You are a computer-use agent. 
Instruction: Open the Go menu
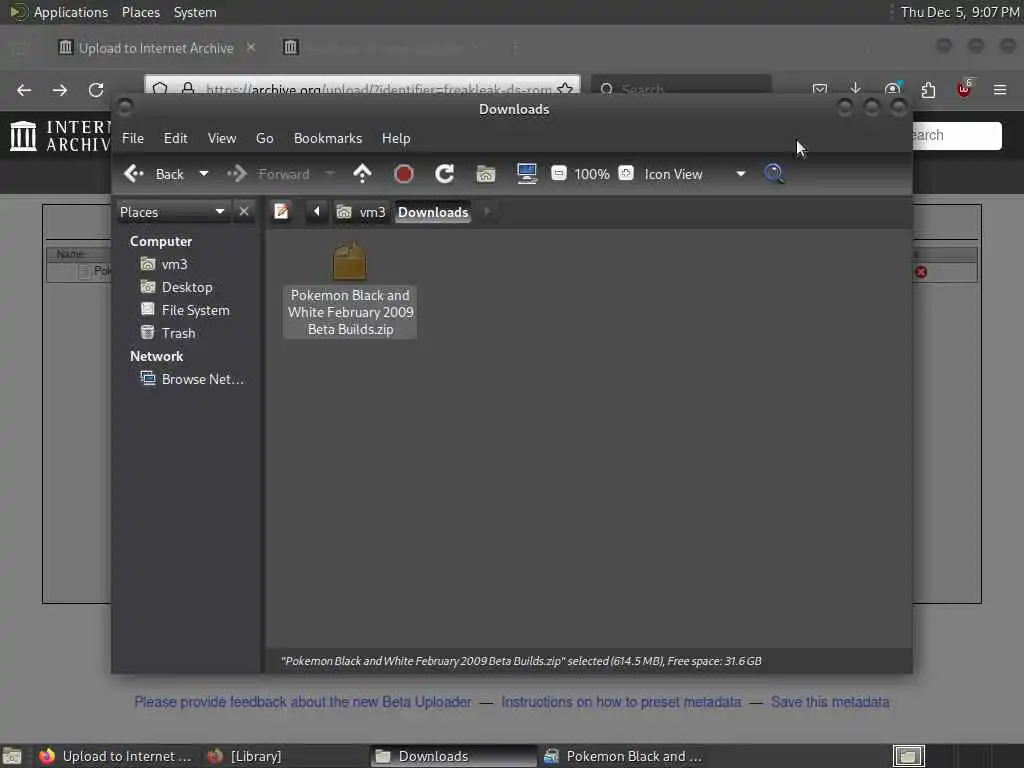pyautogui.click(x=264, y=138)
